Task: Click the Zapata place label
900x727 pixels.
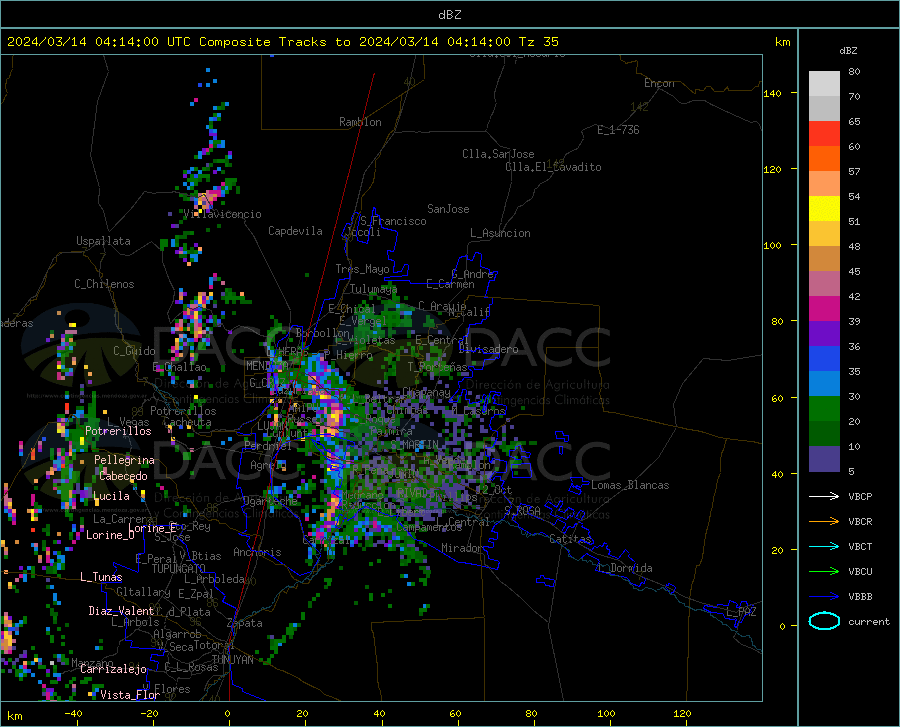Action: [x=245, y=623]
